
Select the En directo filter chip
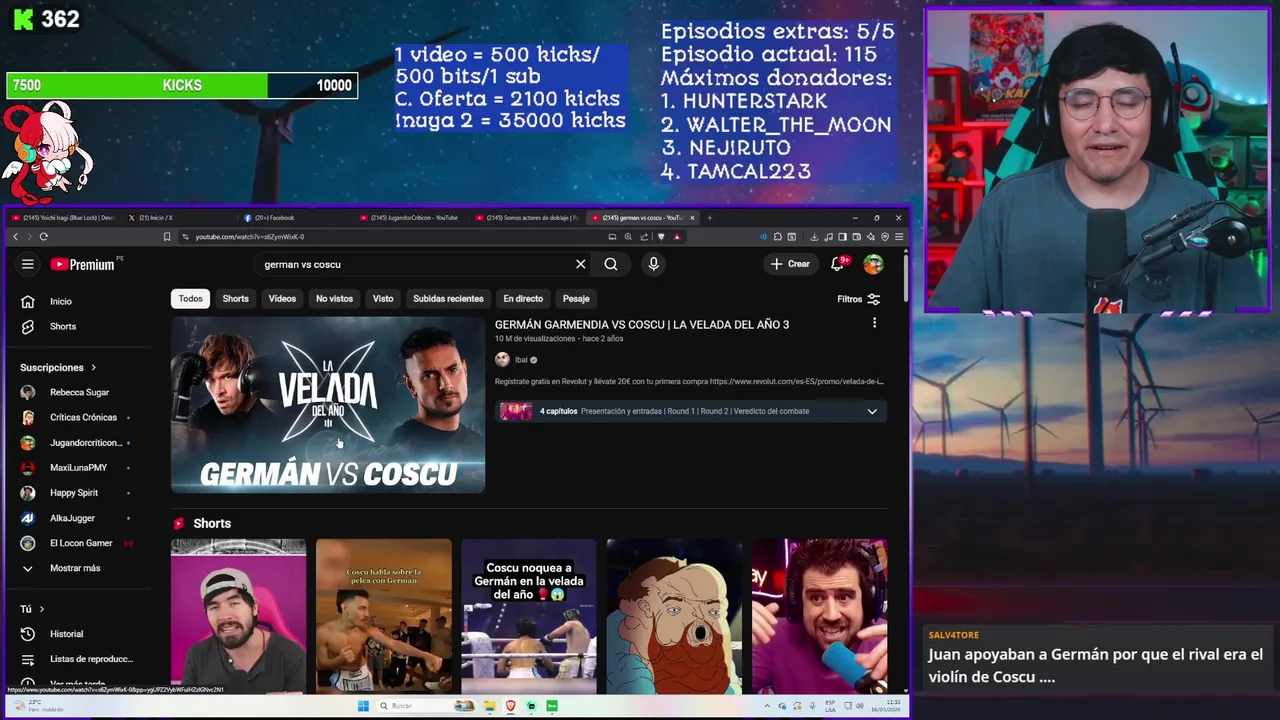coord(523,299)
